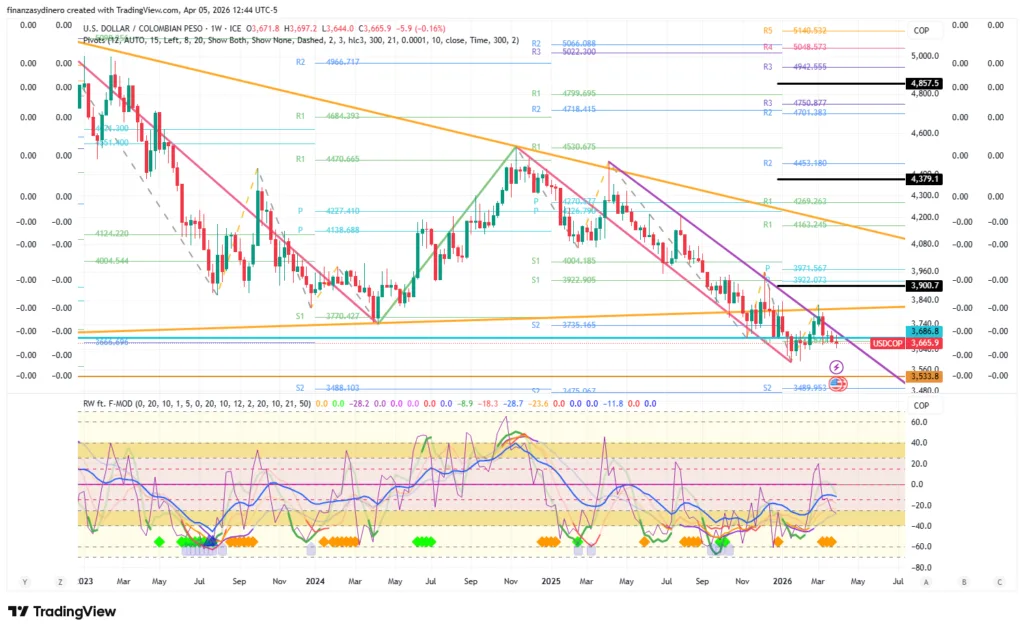Click the B axis button
Viewport: 1024px width, 632px height.
pos(963,580)
